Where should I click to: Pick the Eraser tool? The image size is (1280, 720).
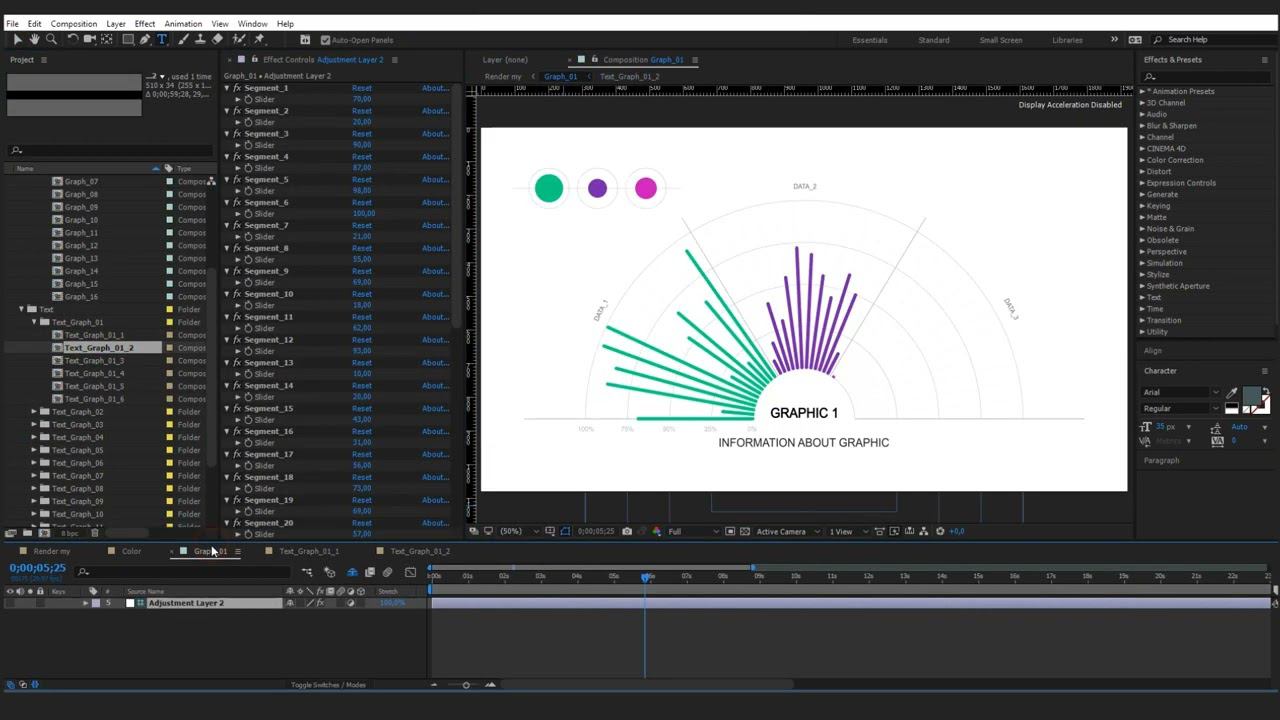click(218, 40)
